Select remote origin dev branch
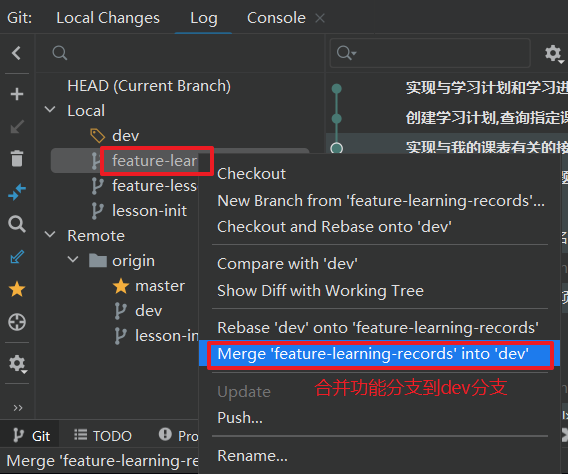The height and width of the screenshot is (474, 568). 149,311
